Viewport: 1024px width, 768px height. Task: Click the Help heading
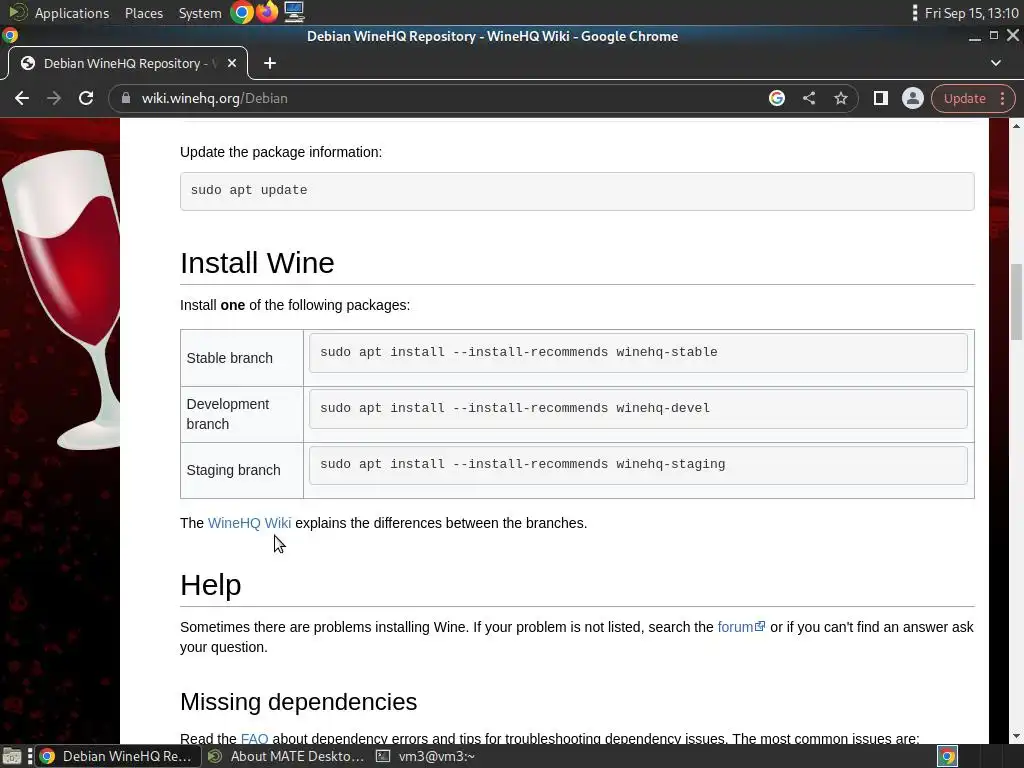click(210, 585)
